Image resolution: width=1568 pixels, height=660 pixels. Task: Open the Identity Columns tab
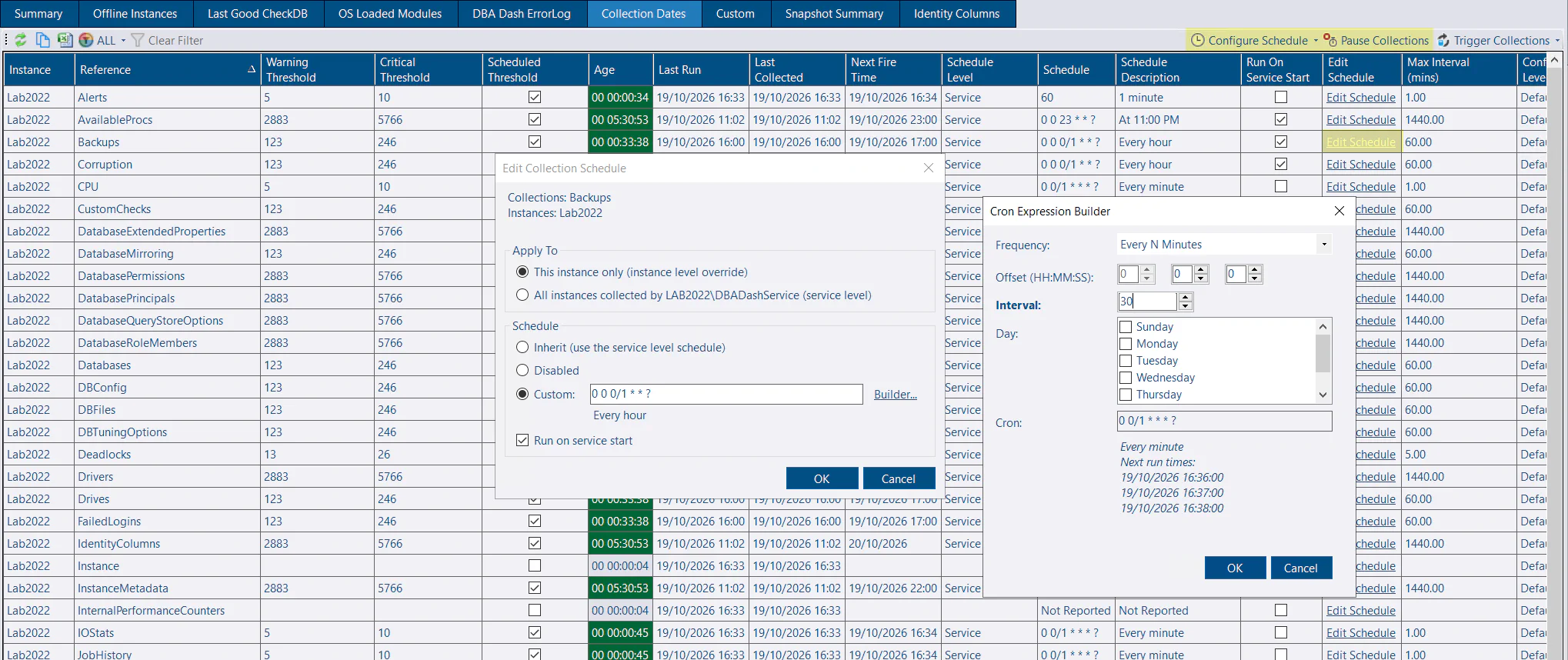(x=956, y=14)
